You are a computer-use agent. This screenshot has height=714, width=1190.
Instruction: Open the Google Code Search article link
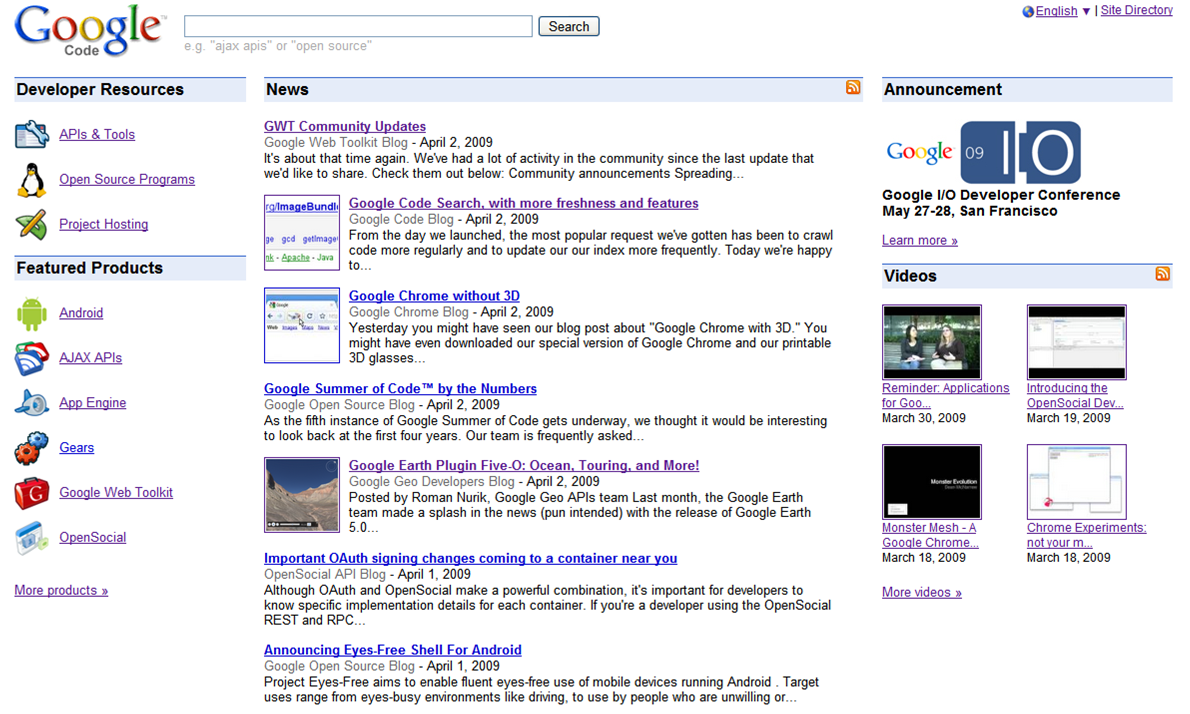(524, 203)
